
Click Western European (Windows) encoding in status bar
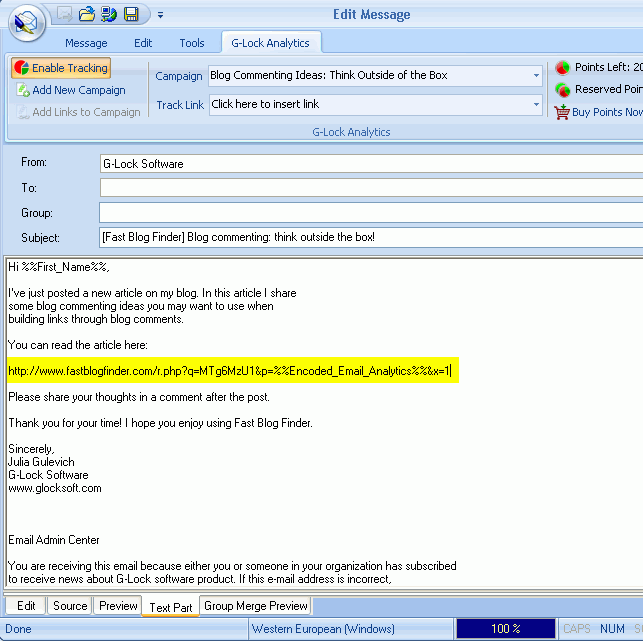tap(323, 629)
